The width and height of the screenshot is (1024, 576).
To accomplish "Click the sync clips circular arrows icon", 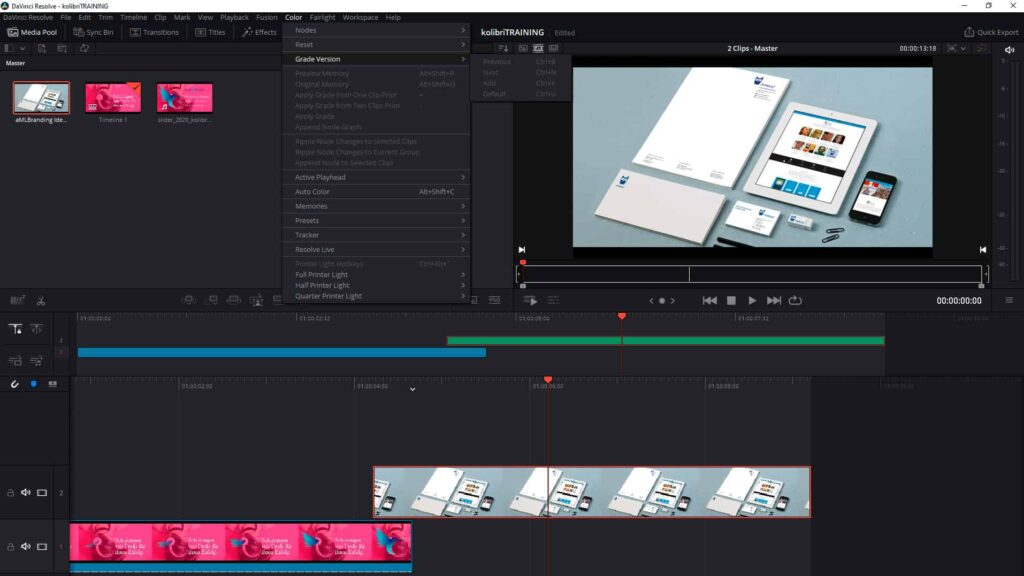I will click(x=84, y=48).
